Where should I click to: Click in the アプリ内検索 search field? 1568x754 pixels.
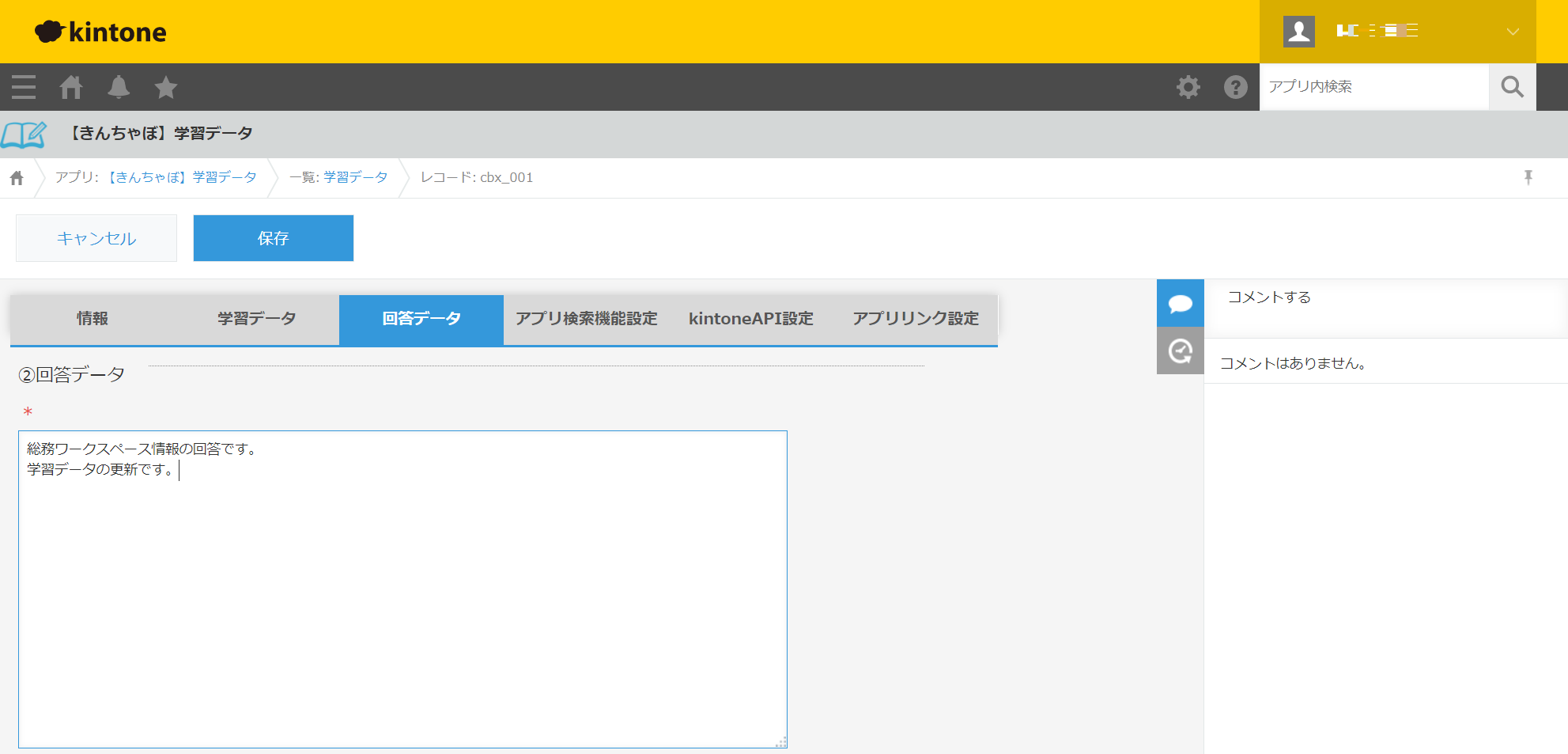tap(1373, 87)
